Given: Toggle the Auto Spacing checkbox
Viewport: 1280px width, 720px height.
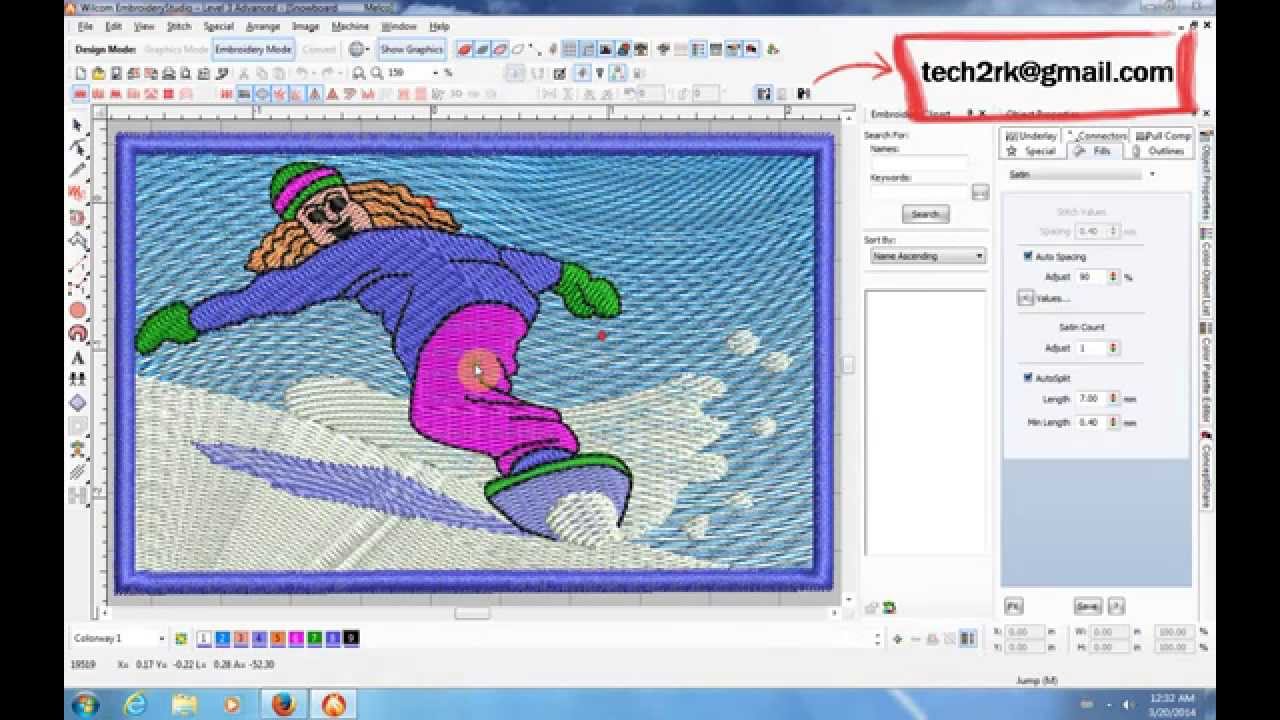Looking at the screenshot, I should tap(1028, 256).
